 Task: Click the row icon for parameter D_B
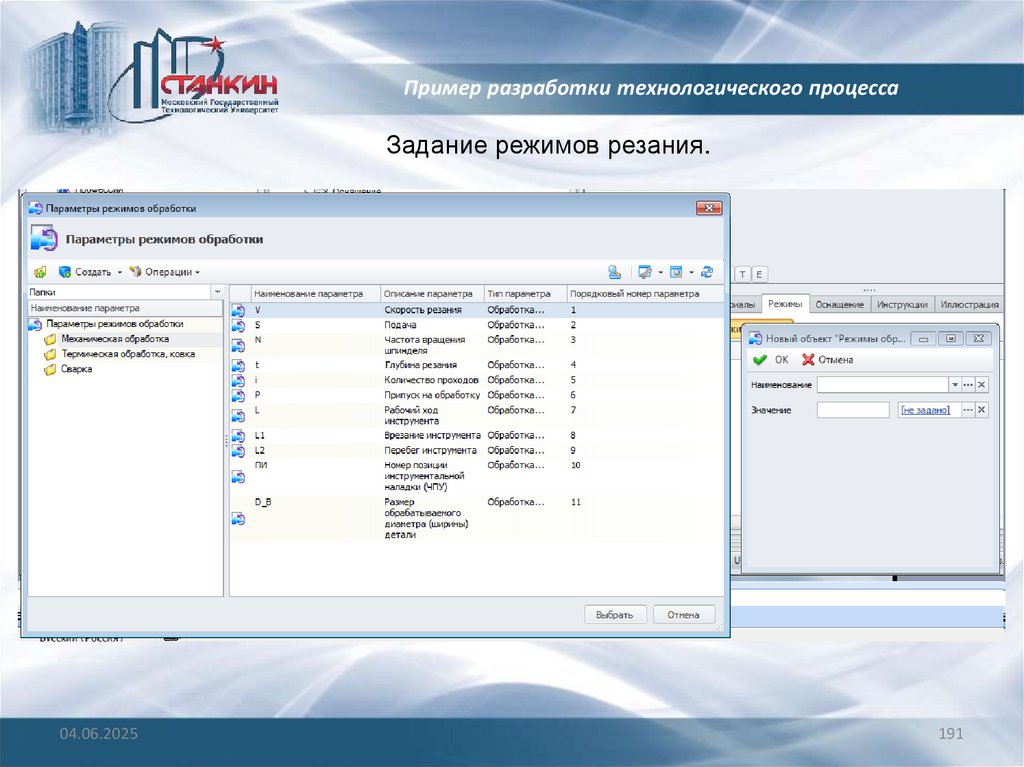point(238,519)
